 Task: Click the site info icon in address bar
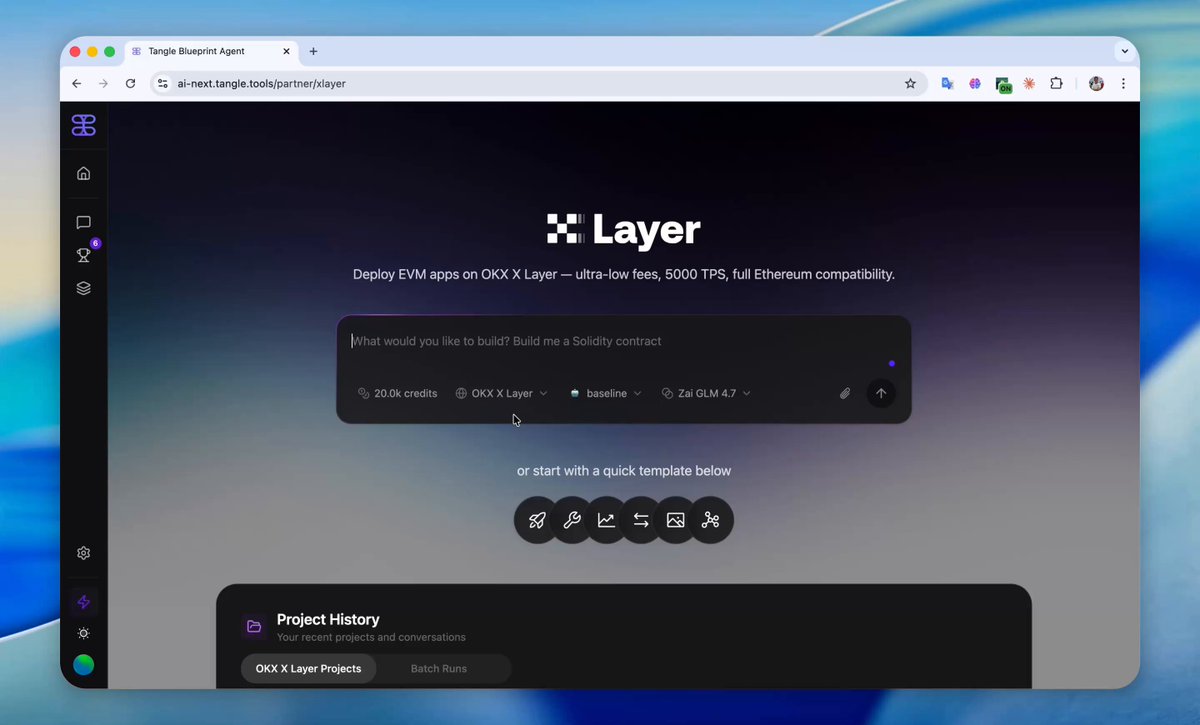click(163, 84)
